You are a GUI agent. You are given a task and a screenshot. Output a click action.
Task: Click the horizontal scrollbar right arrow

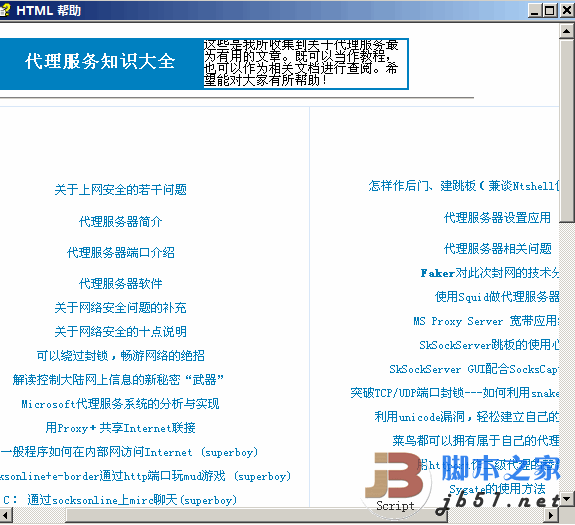551,515
